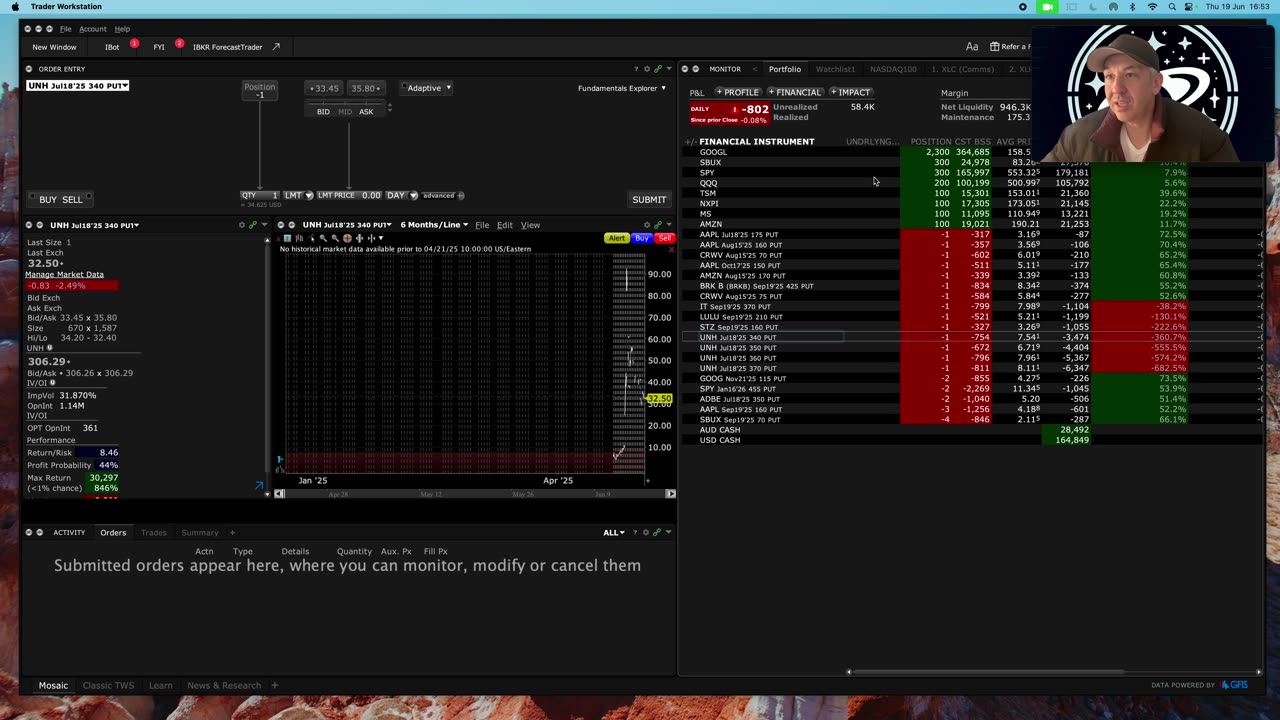Viewport: 1280px width, 720px height.
Task: Select the chart zoom in magnifier
Action: click(x=325, y=238)
